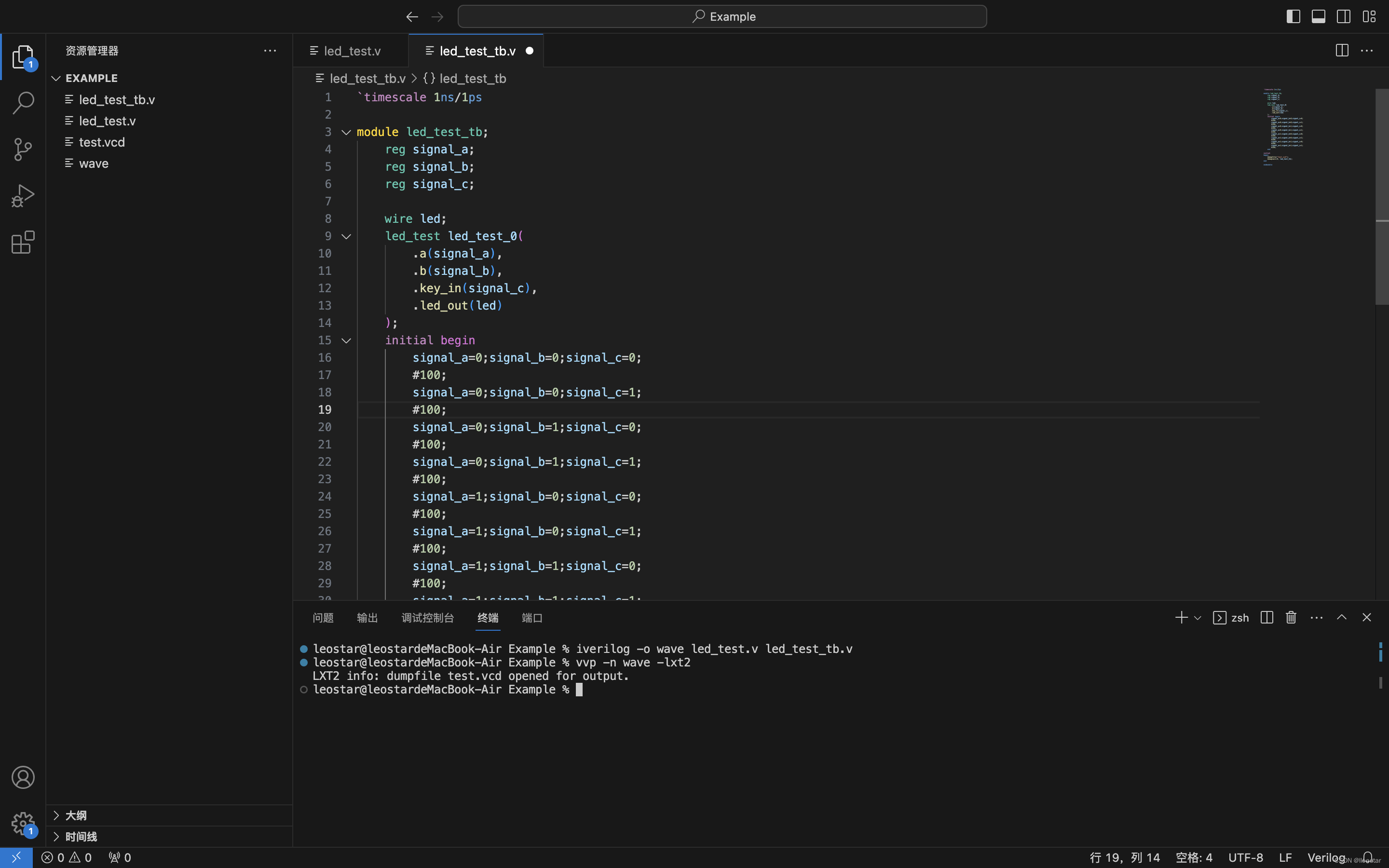This screenshot has height=868, width=1389.
Task: Open the 问题 problems panel tab
Action: 323,618
